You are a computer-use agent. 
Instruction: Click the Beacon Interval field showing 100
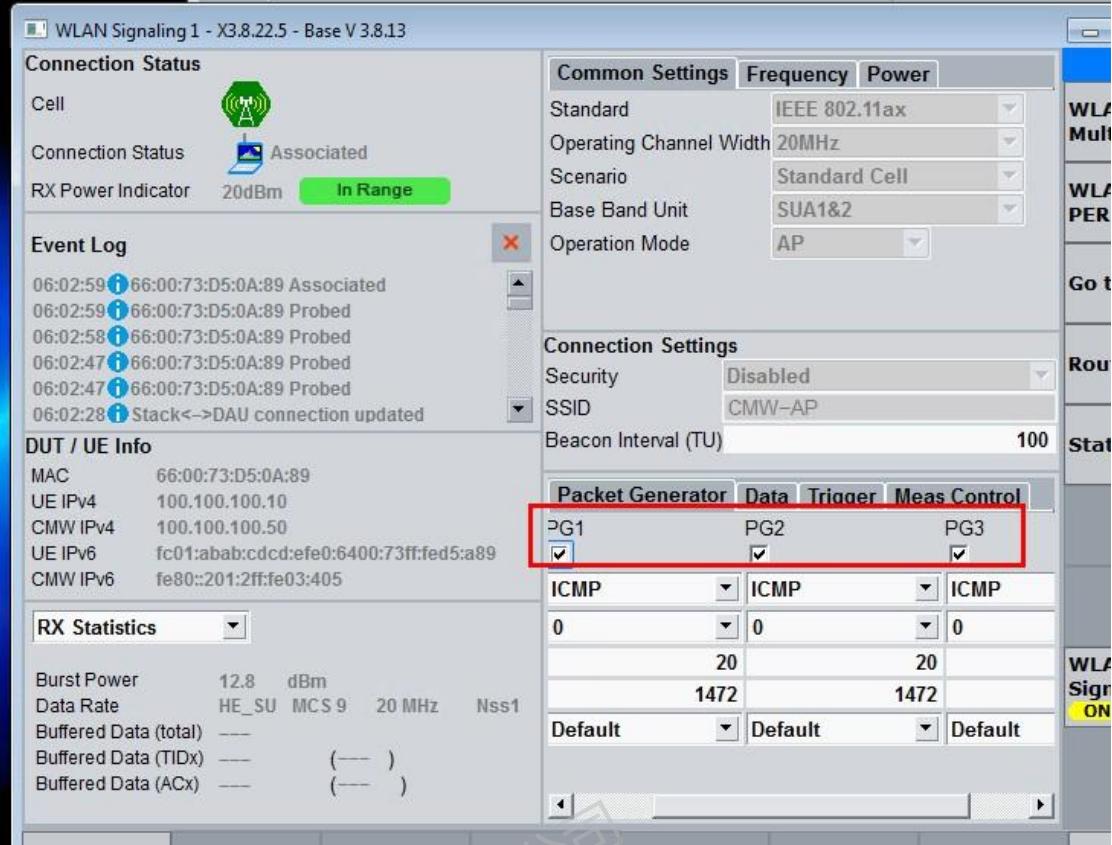click(889, 440)
